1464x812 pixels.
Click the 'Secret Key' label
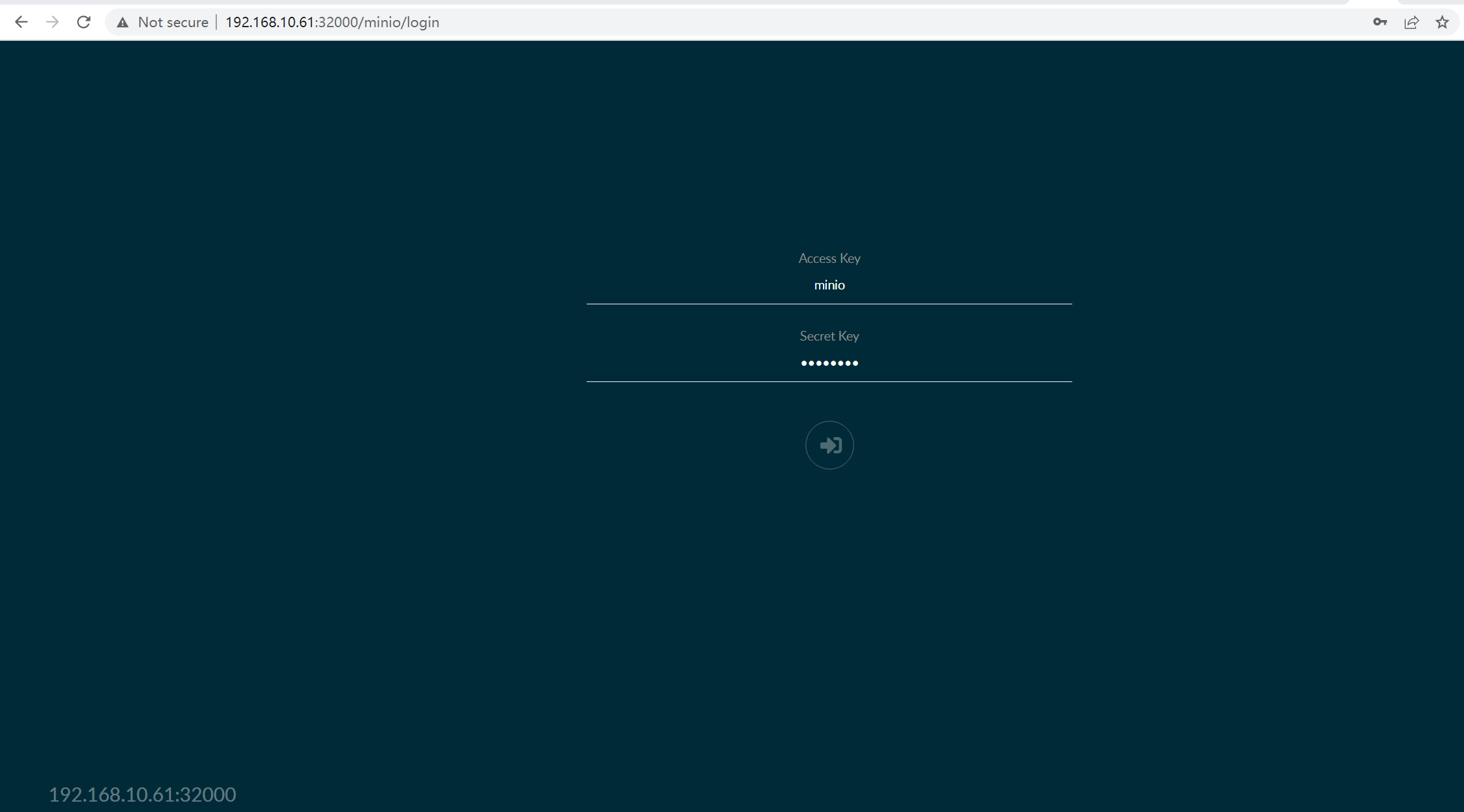(x=829, y=336)
